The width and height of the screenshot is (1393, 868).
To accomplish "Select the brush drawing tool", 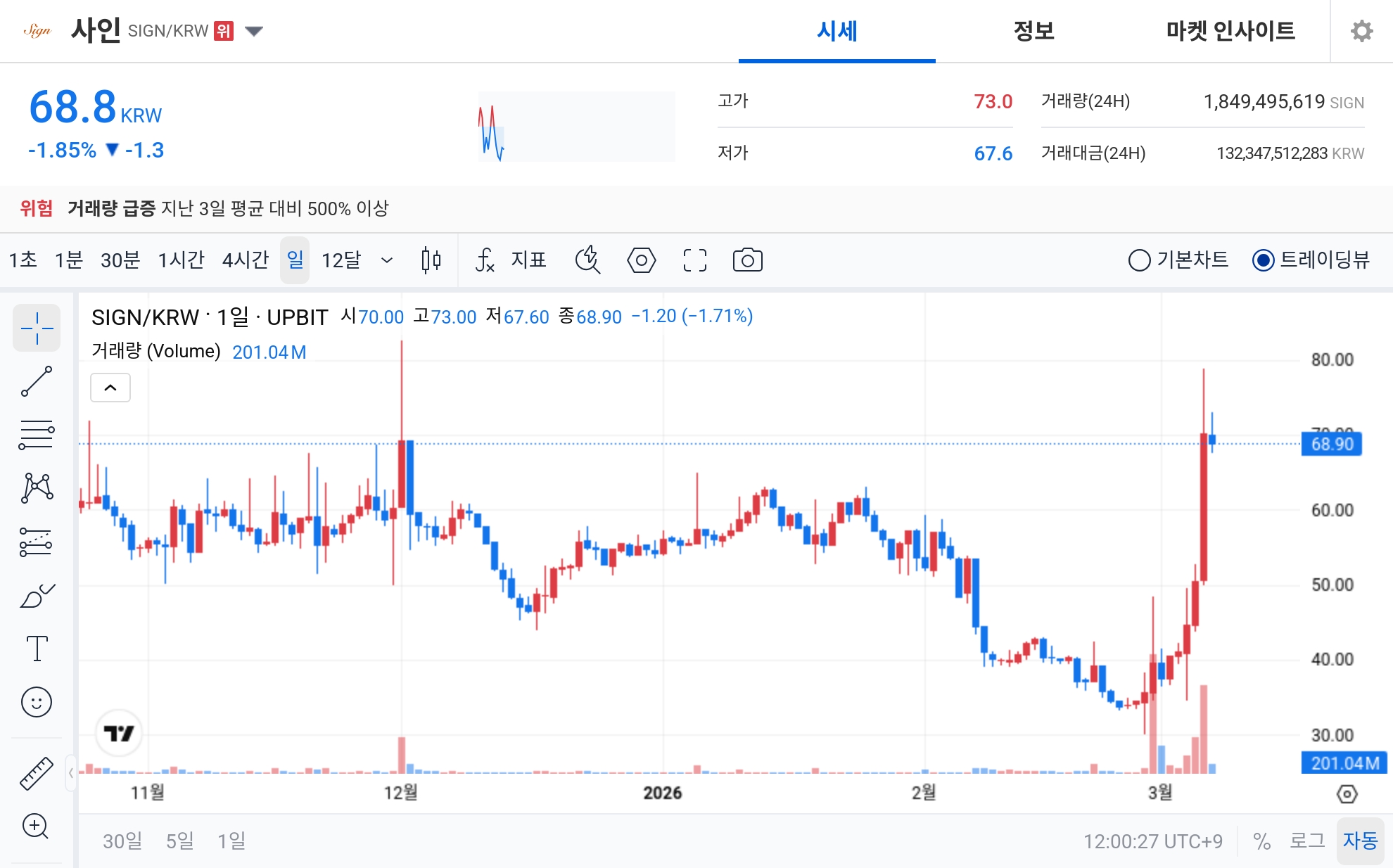I will [x=37, y=594].
